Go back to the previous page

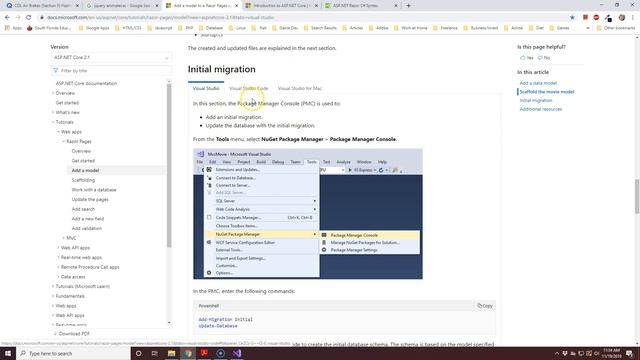(x=7, y=18)
